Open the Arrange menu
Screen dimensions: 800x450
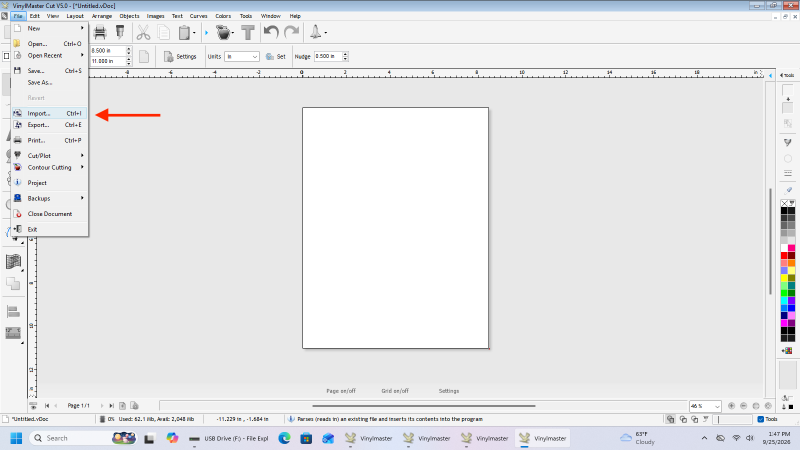point(102,16)
